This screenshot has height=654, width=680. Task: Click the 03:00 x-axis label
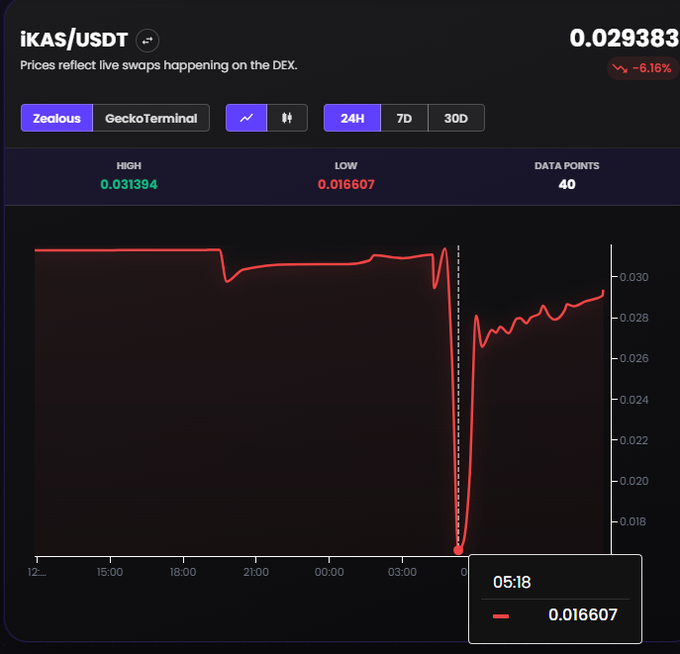[402, 572]
